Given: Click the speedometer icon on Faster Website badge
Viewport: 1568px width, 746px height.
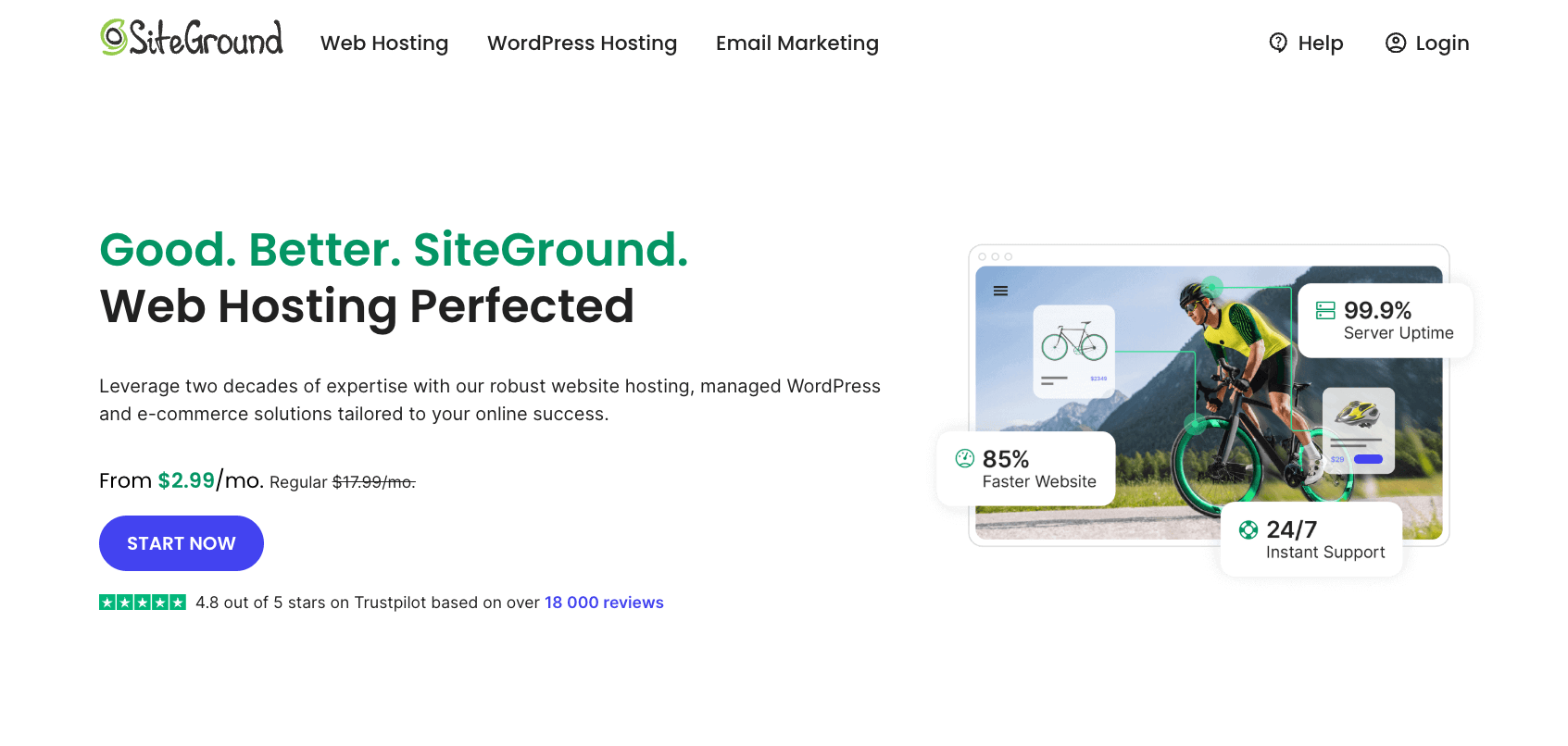Looking at the screenshot, I should click(964, 457).
